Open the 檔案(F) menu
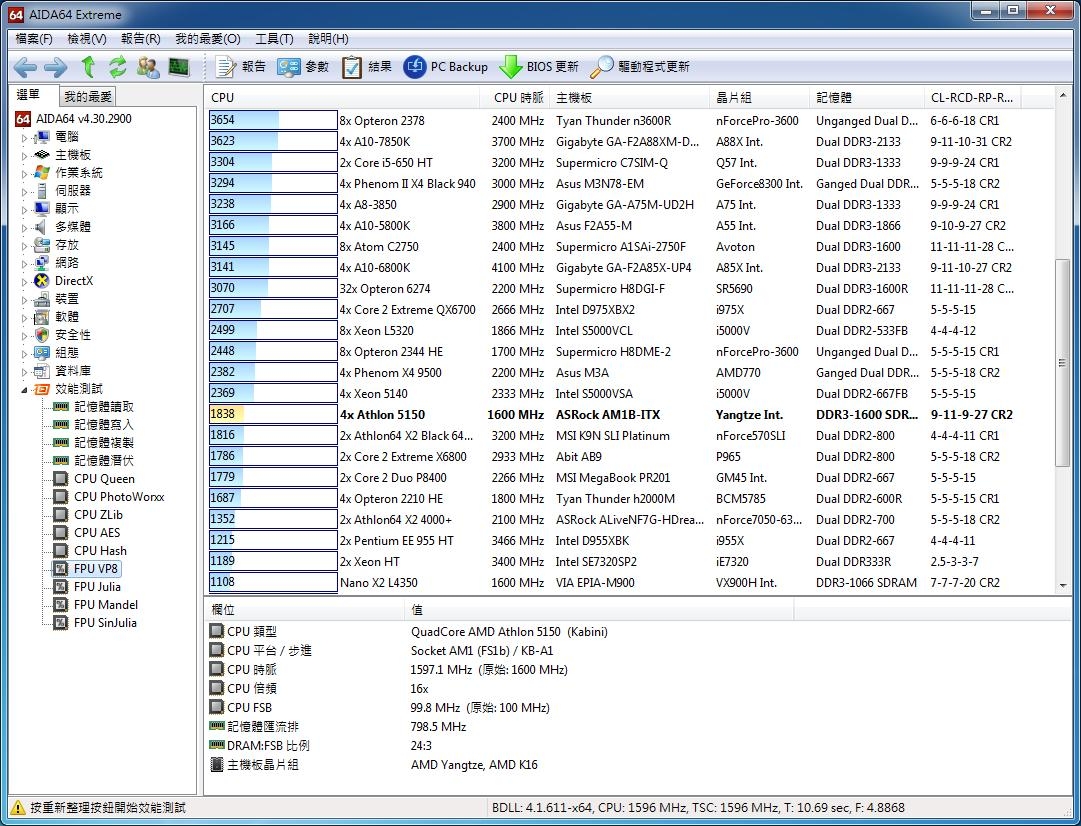Viewport: 1081px width, 826px height. (34, 39)
